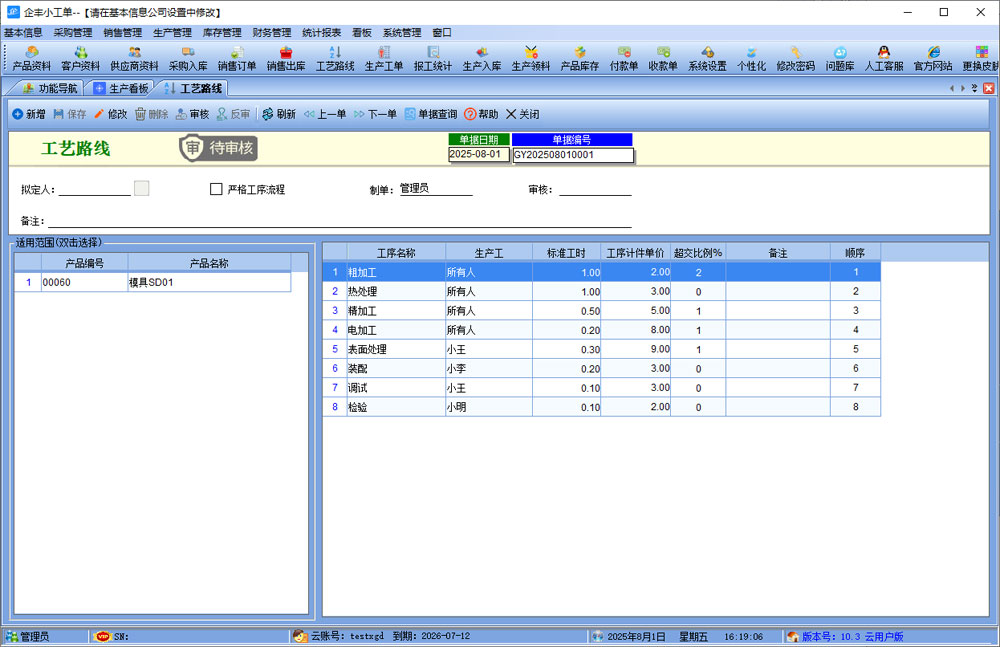
Task: Open 销售订单 toolbar icon
Action: [237, 59]
